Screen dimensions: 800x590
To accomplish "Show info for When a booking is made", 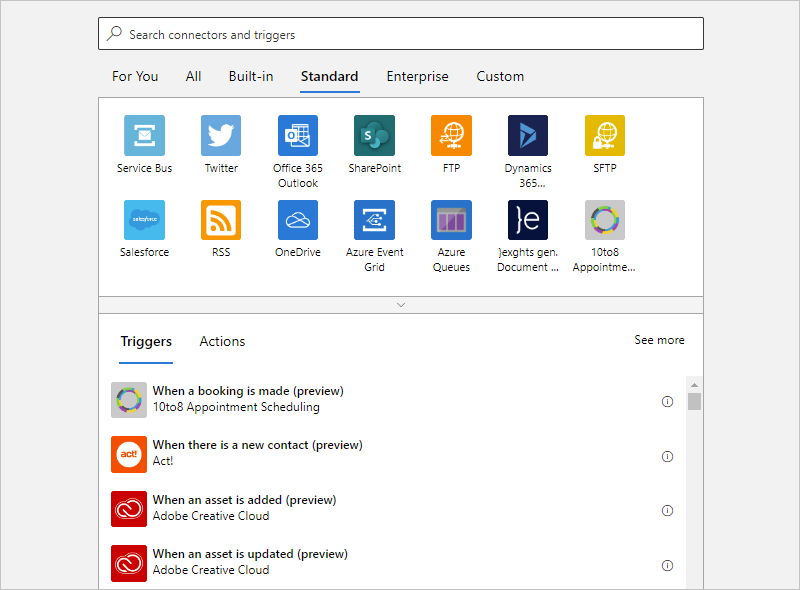I will click(667, 402).
